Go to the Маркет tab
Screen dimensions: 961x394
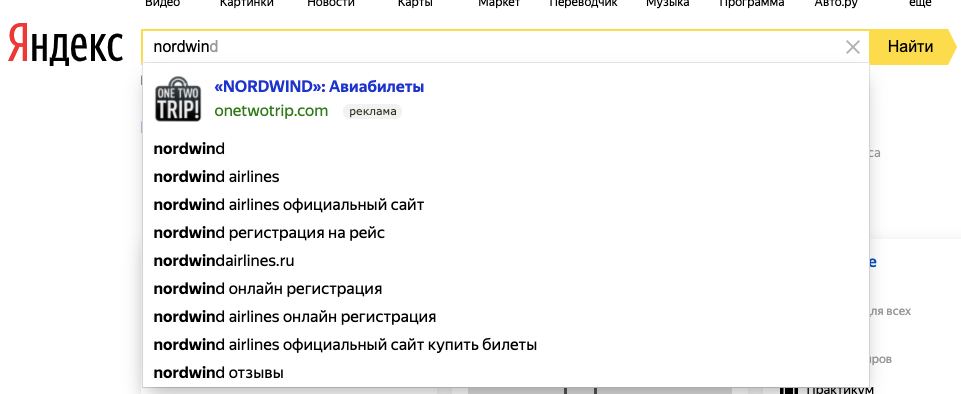pyautogui.click(x=499, y=4)
